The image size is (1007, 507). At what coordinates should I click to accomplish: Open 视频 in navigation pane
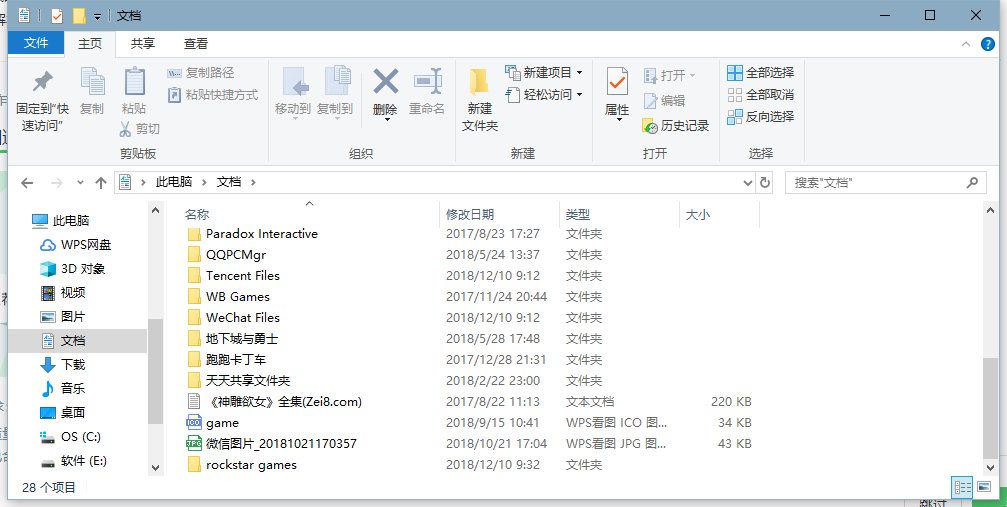[x=73, y=292]
